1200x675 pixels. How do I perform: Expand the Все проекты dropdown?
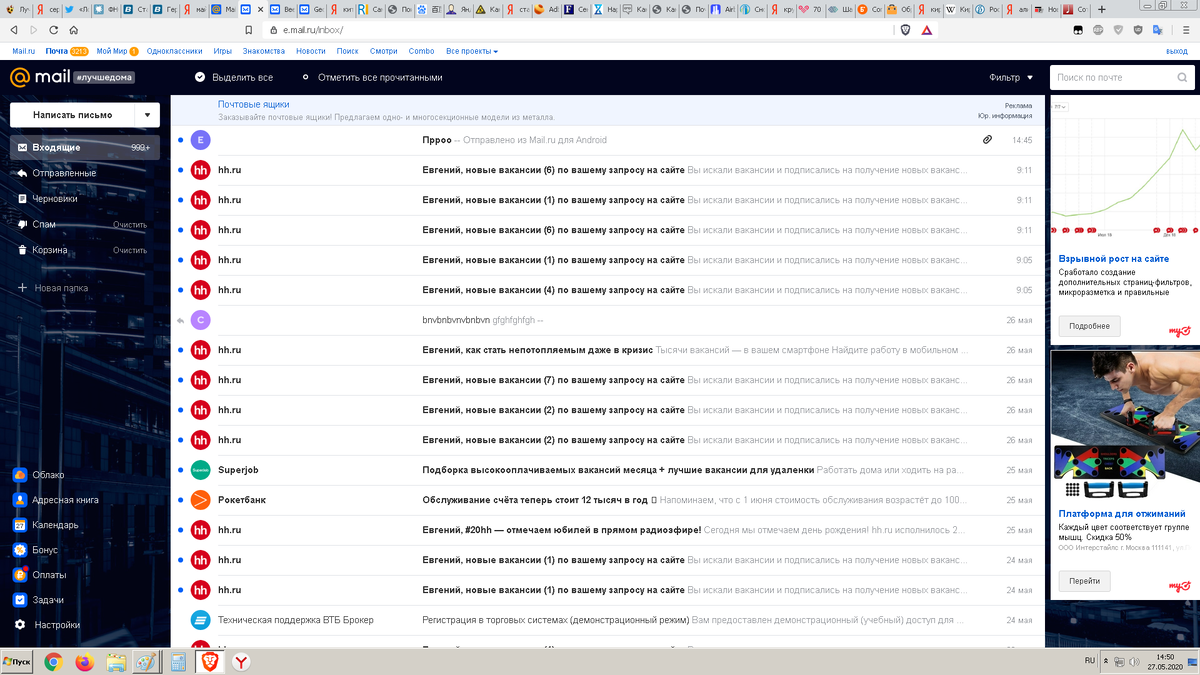tap(472, 50)
